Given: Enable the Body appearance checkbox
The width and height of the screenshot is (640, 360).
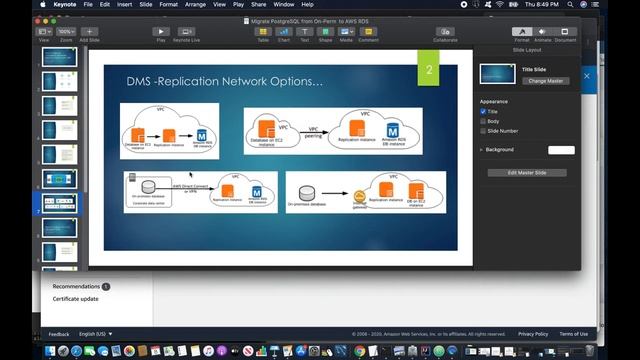Looking at the screenshot, I should click(483, 121).
